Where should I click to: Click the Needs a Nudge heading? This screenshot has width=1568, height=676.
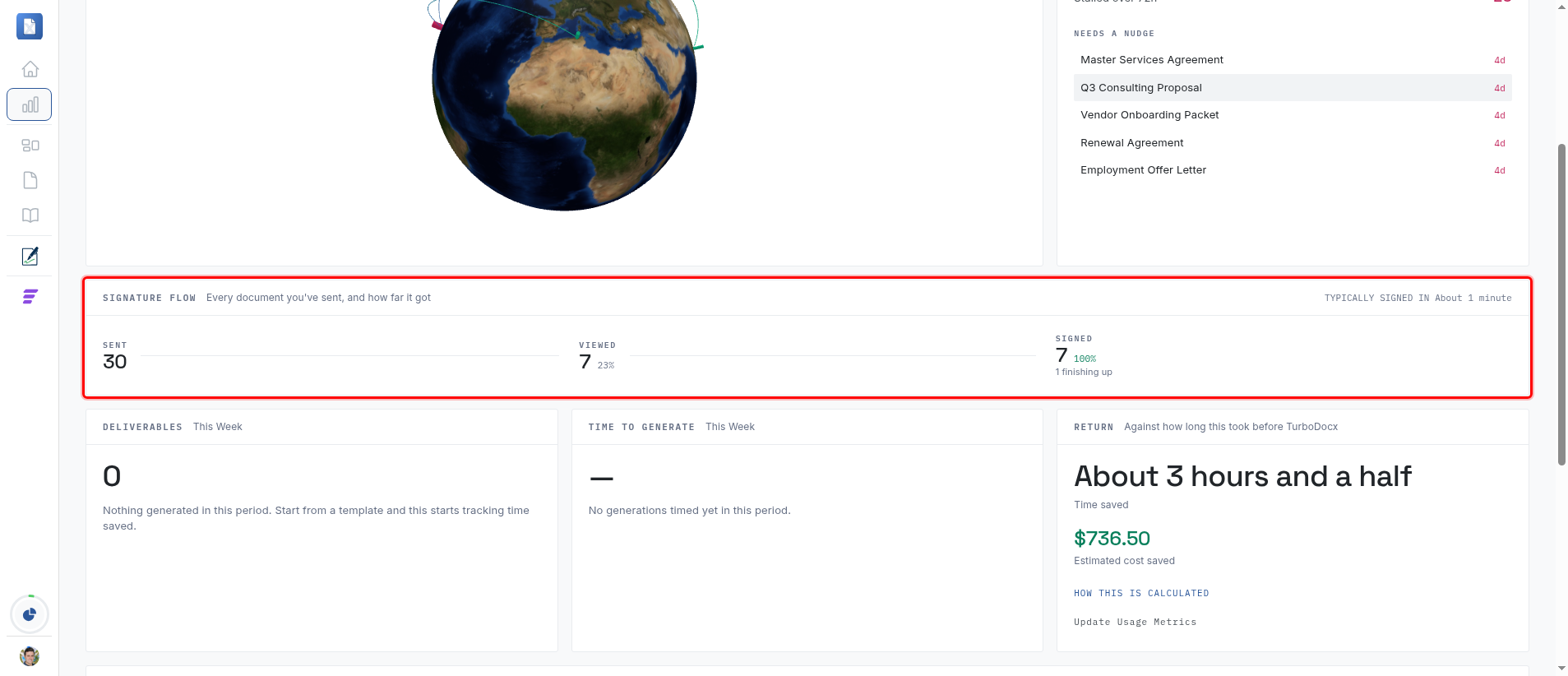click(x=1114, y=34)
